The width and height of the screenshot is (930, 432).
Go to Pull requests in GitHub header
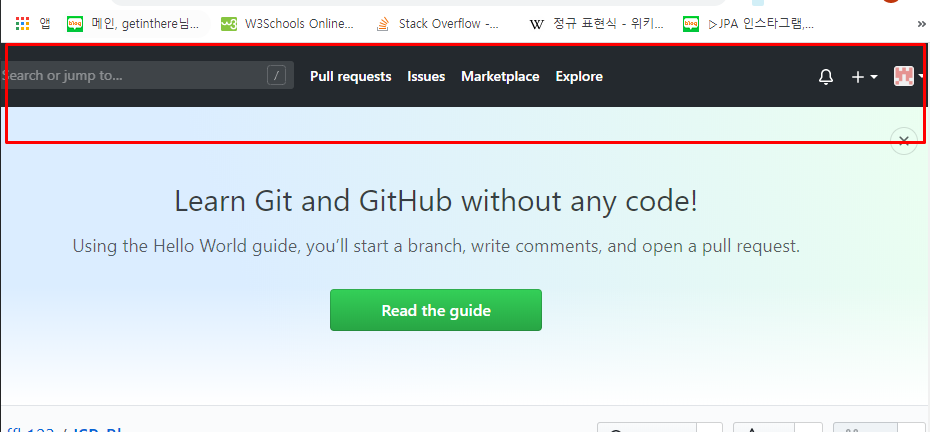[351, 77]
